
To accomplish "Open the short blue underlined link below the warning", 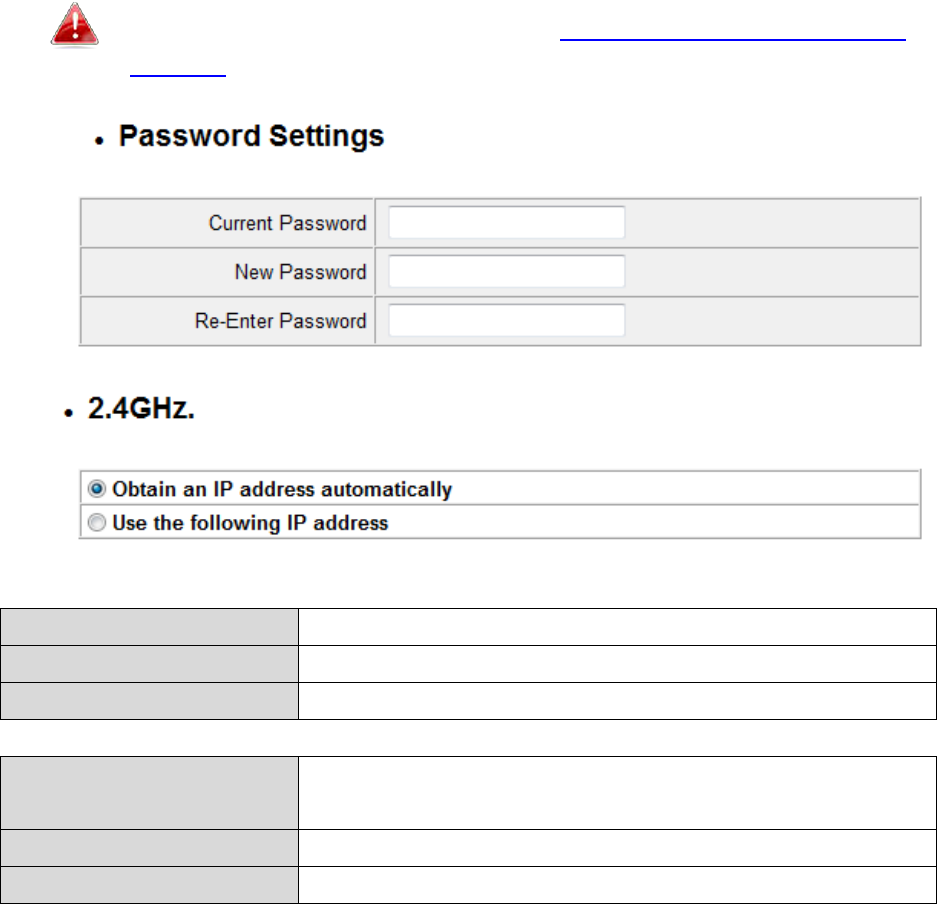I will (177, 72).
